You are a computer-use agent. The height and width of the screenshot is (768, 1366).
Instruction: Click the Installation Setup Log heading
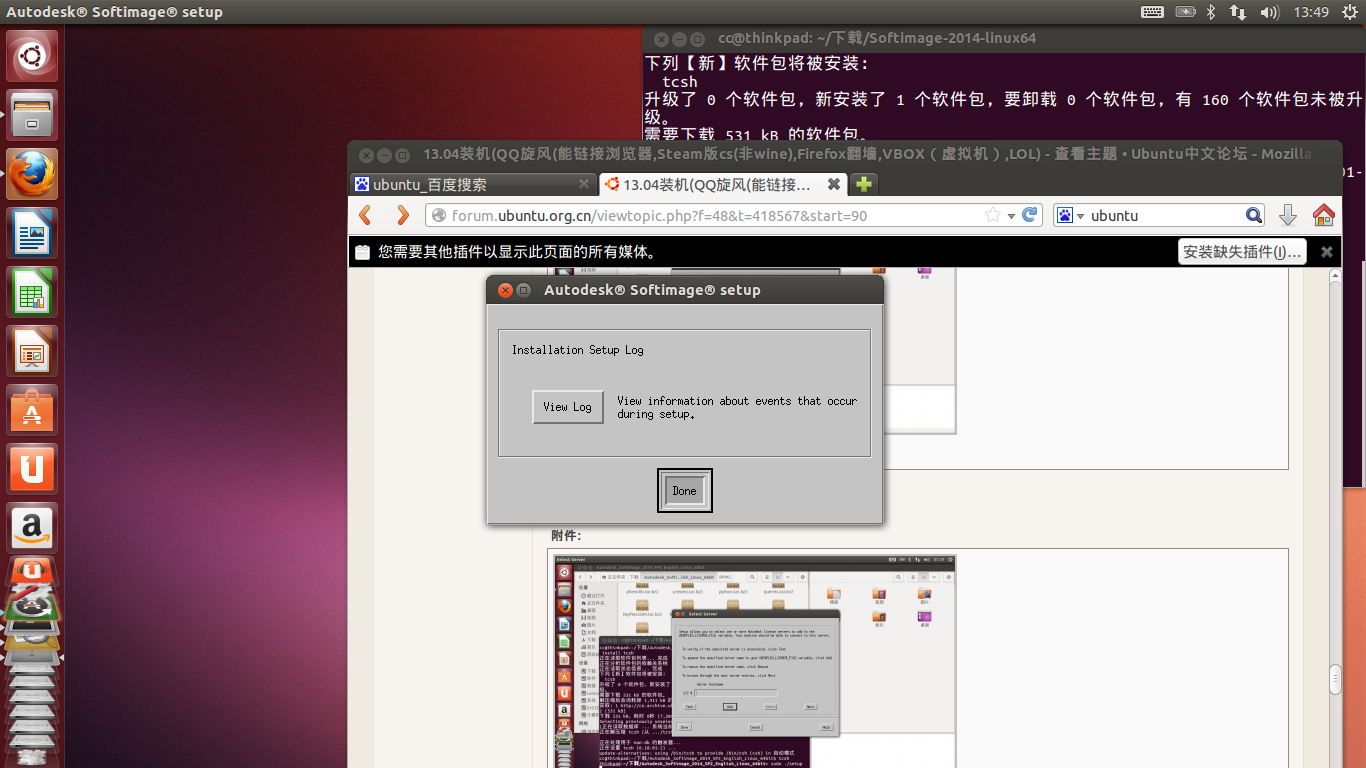(x=578, y=350)
